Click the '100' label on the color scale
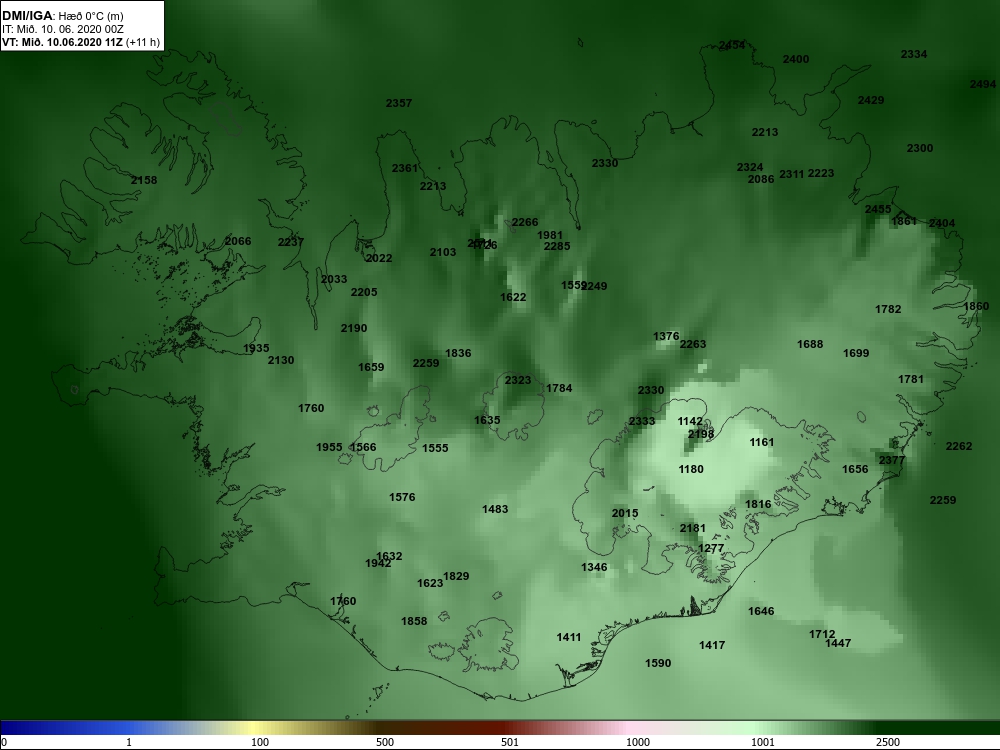This screenshot has height=750, width=1000. (260, 742)
